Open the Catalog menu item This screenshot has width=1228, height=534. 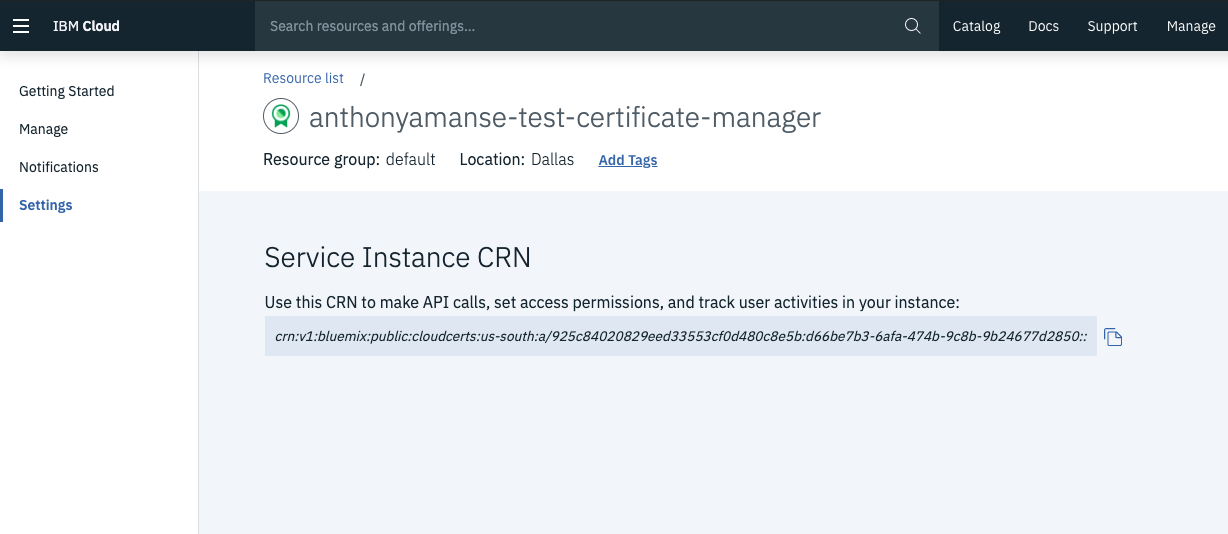point(976,26)
